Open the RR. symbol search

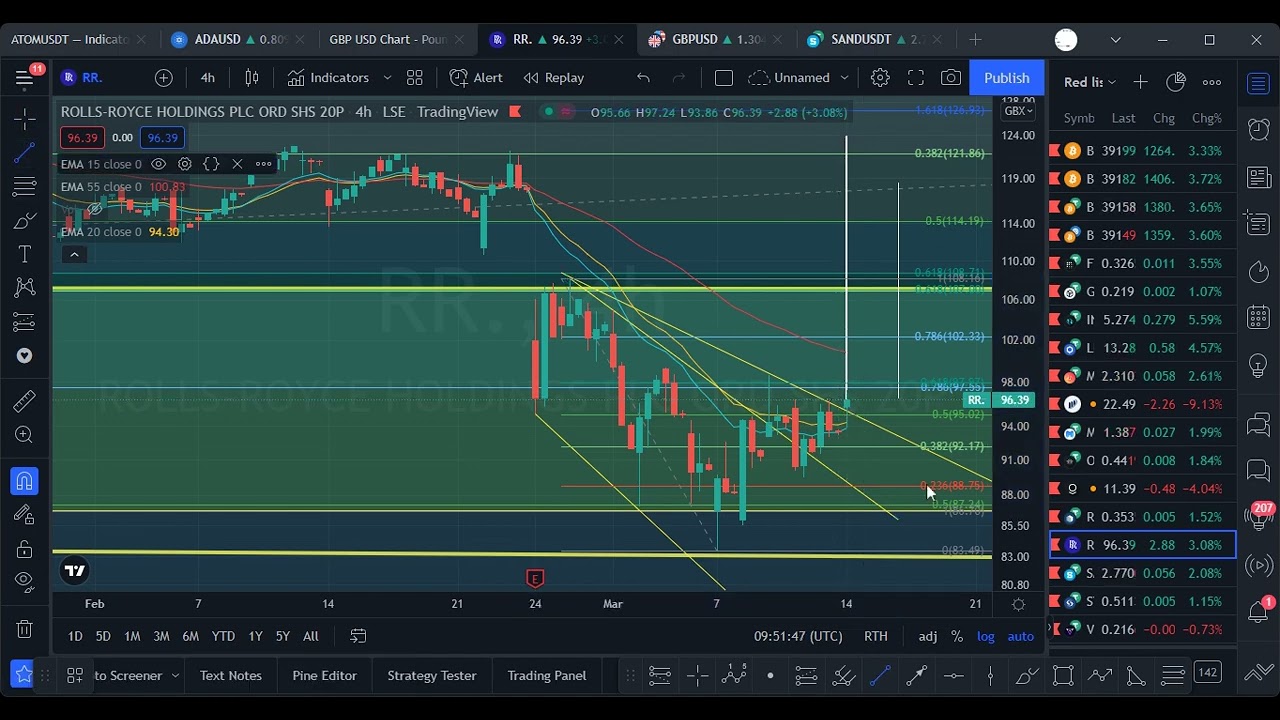82,77
